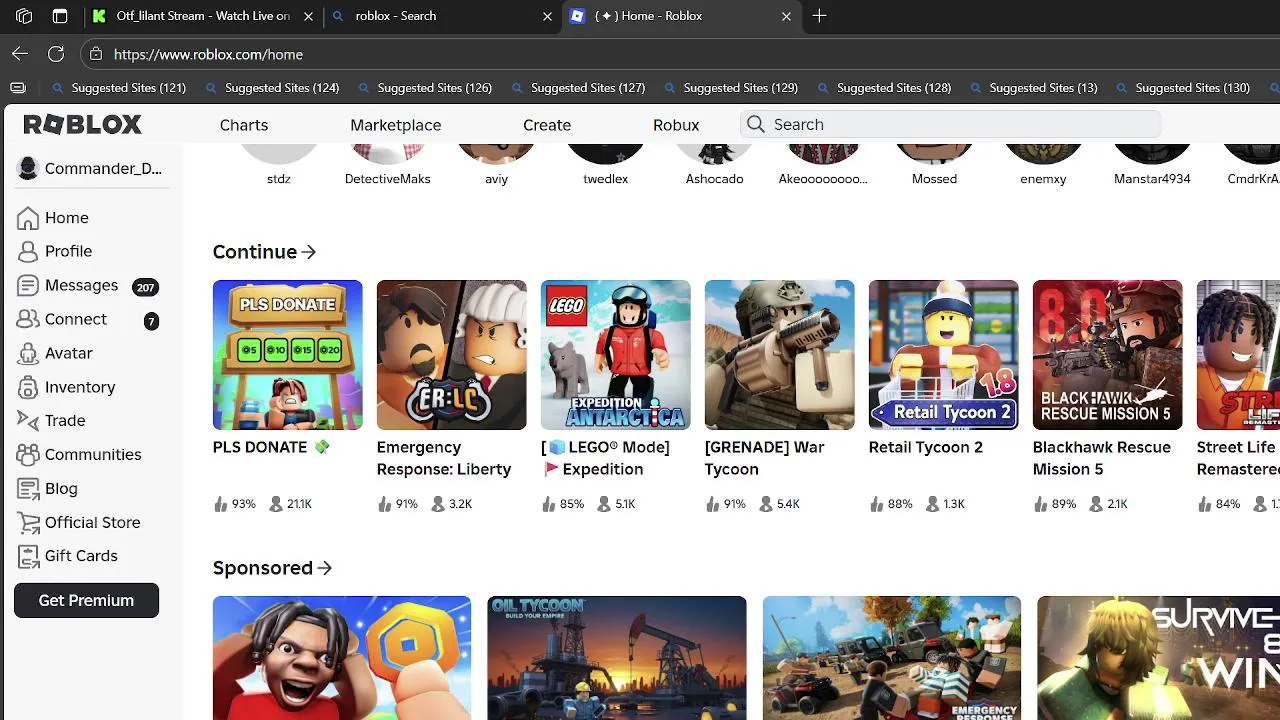Click the browser back arrow

(20, 54)
